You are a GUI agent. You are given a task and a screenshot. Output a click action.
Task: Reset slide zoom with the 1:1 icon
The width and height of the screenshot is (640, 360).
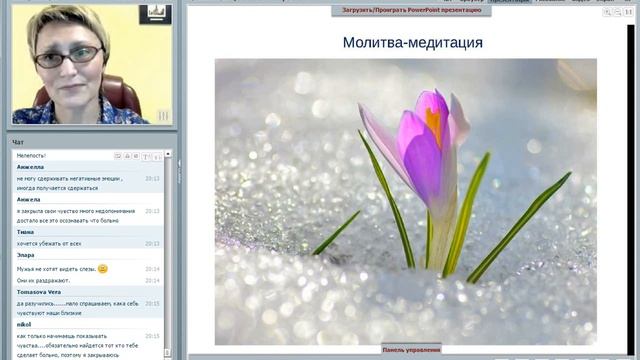tap(629, 12)
